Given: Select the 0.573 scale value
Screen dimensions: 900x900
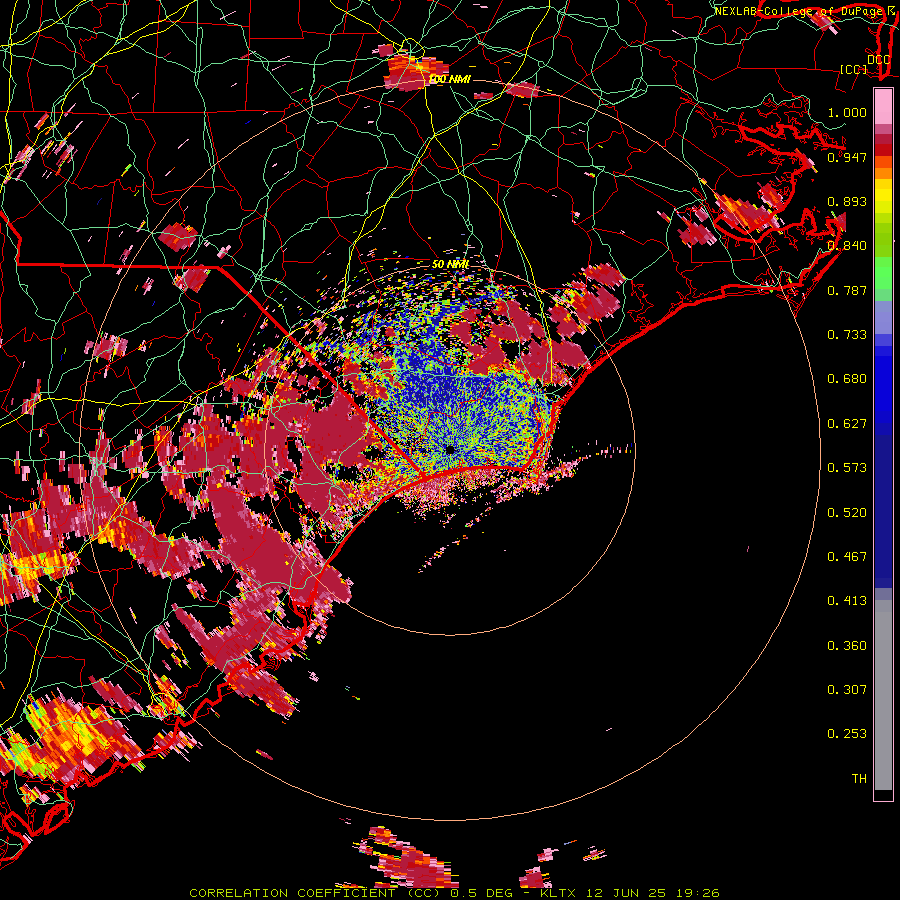Looking at the screenshot, I should 847,468.
